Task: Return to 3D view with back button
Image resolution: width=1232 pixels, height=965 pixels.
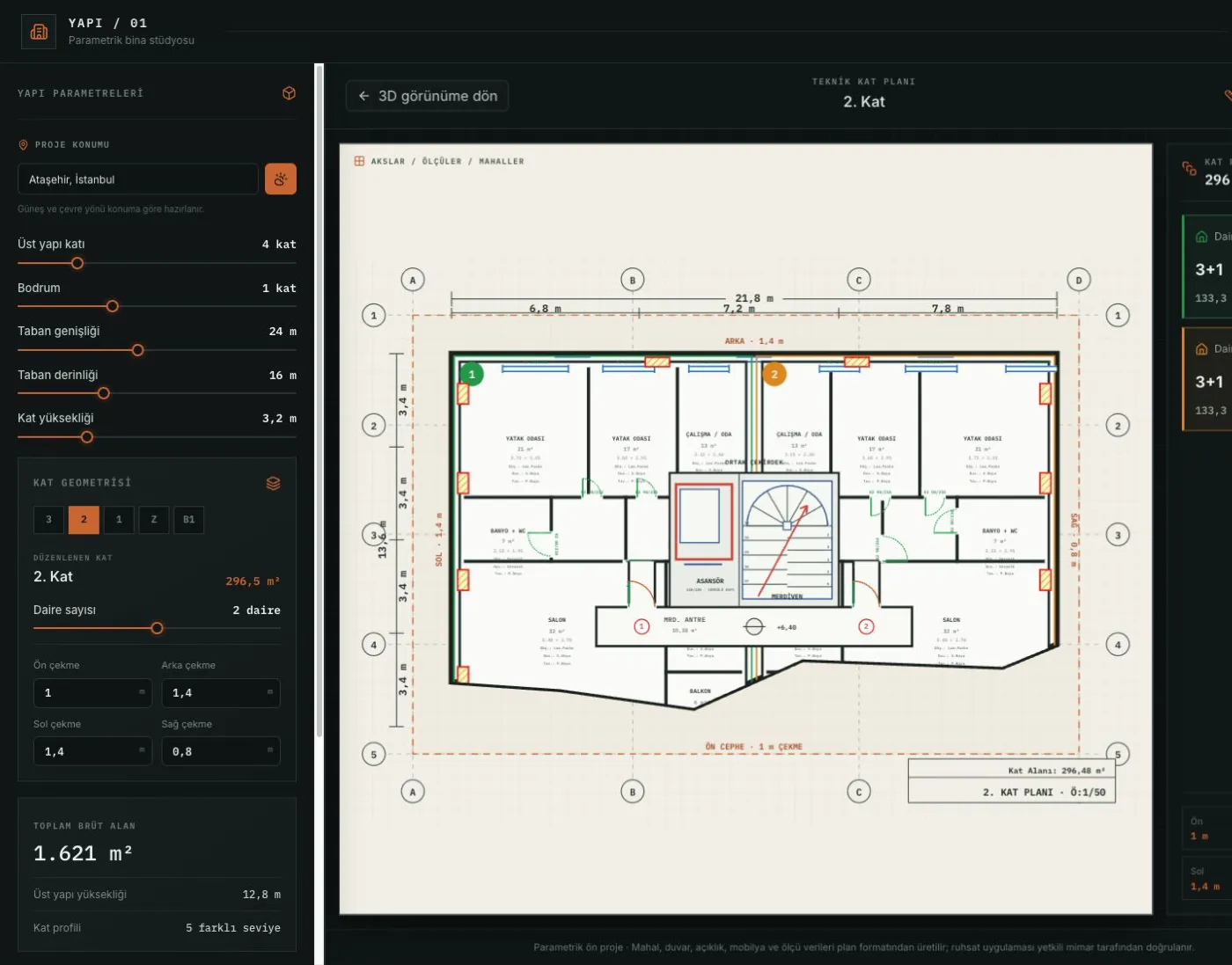Action: (x=428, y=96)
